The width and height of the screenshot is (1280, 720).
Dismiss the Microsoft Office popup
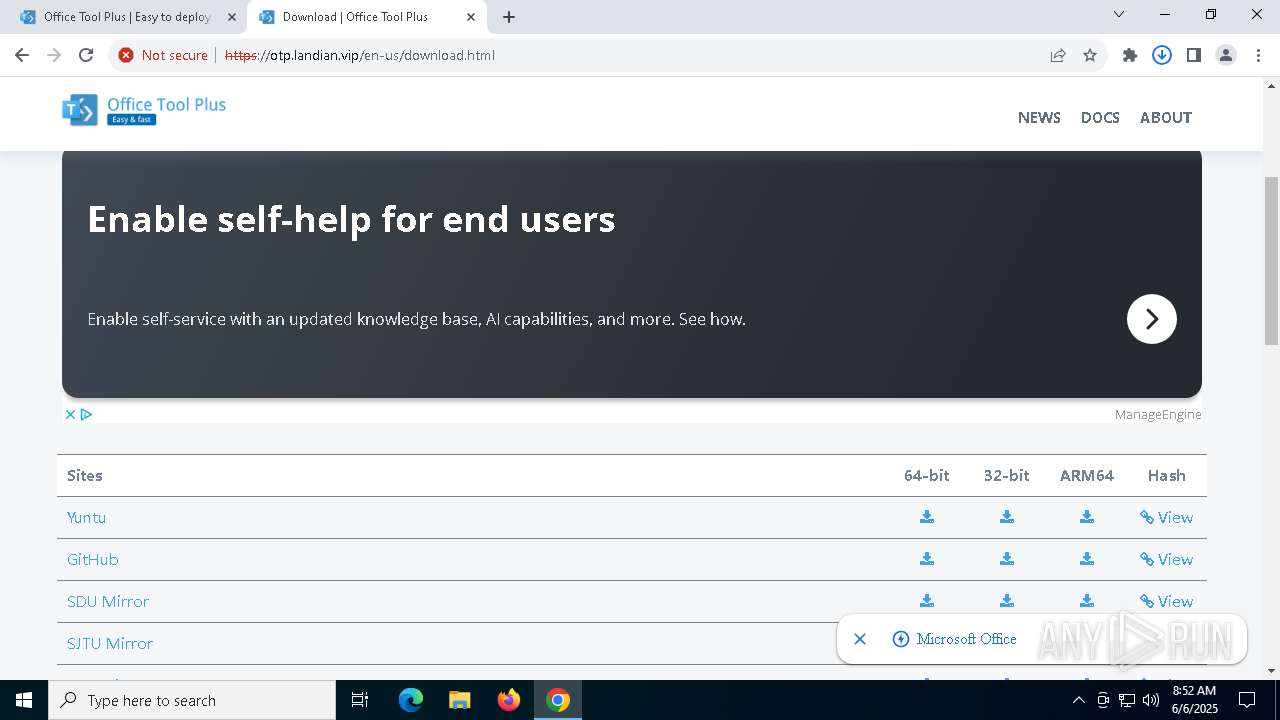tap(860, 639)
